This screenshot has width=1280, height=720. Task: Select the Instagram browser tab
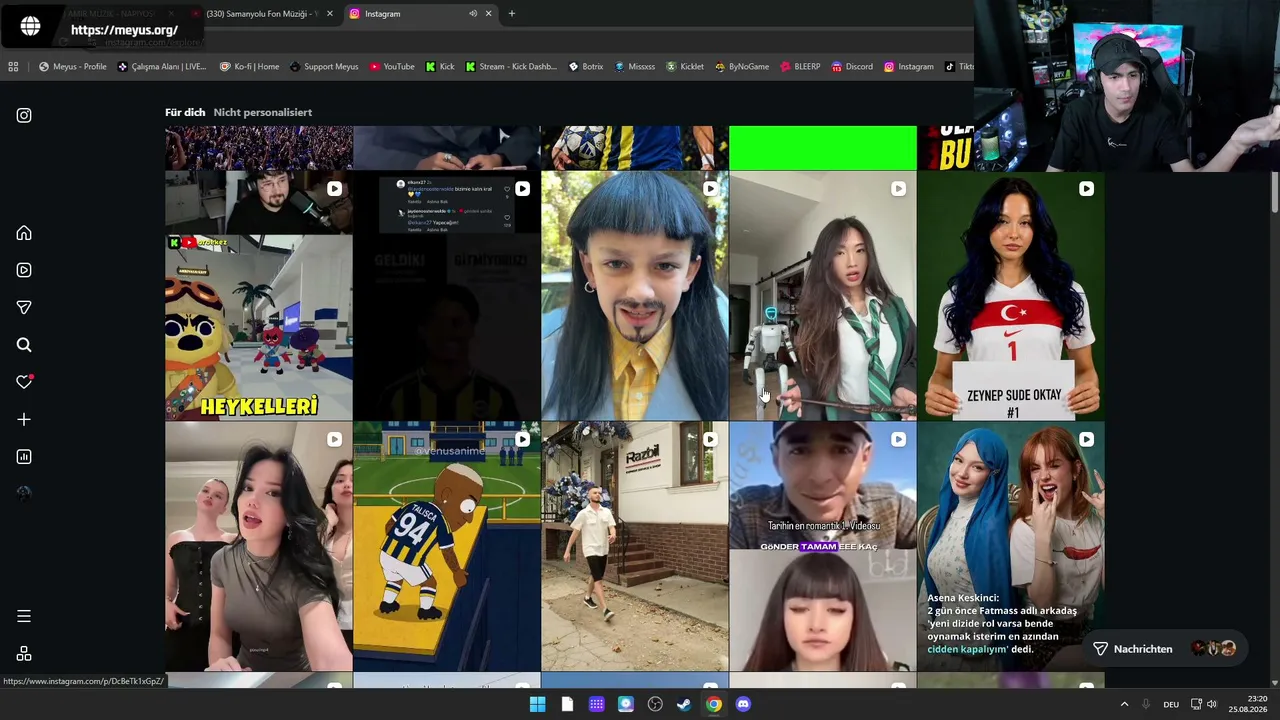pyautogui.click(x=420, y=14)
